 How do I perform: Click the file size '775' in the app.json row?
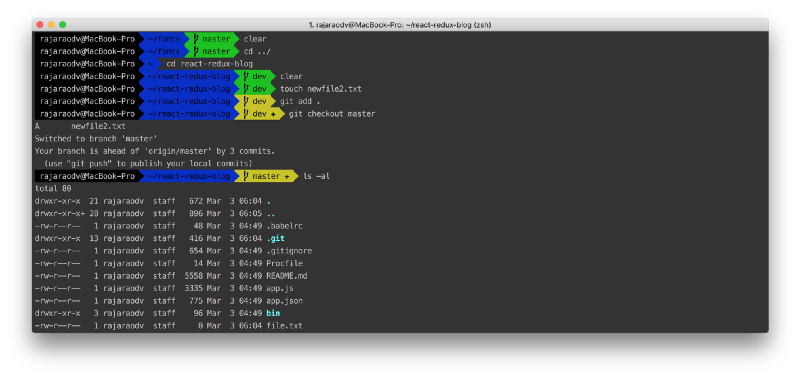[196, 301]
